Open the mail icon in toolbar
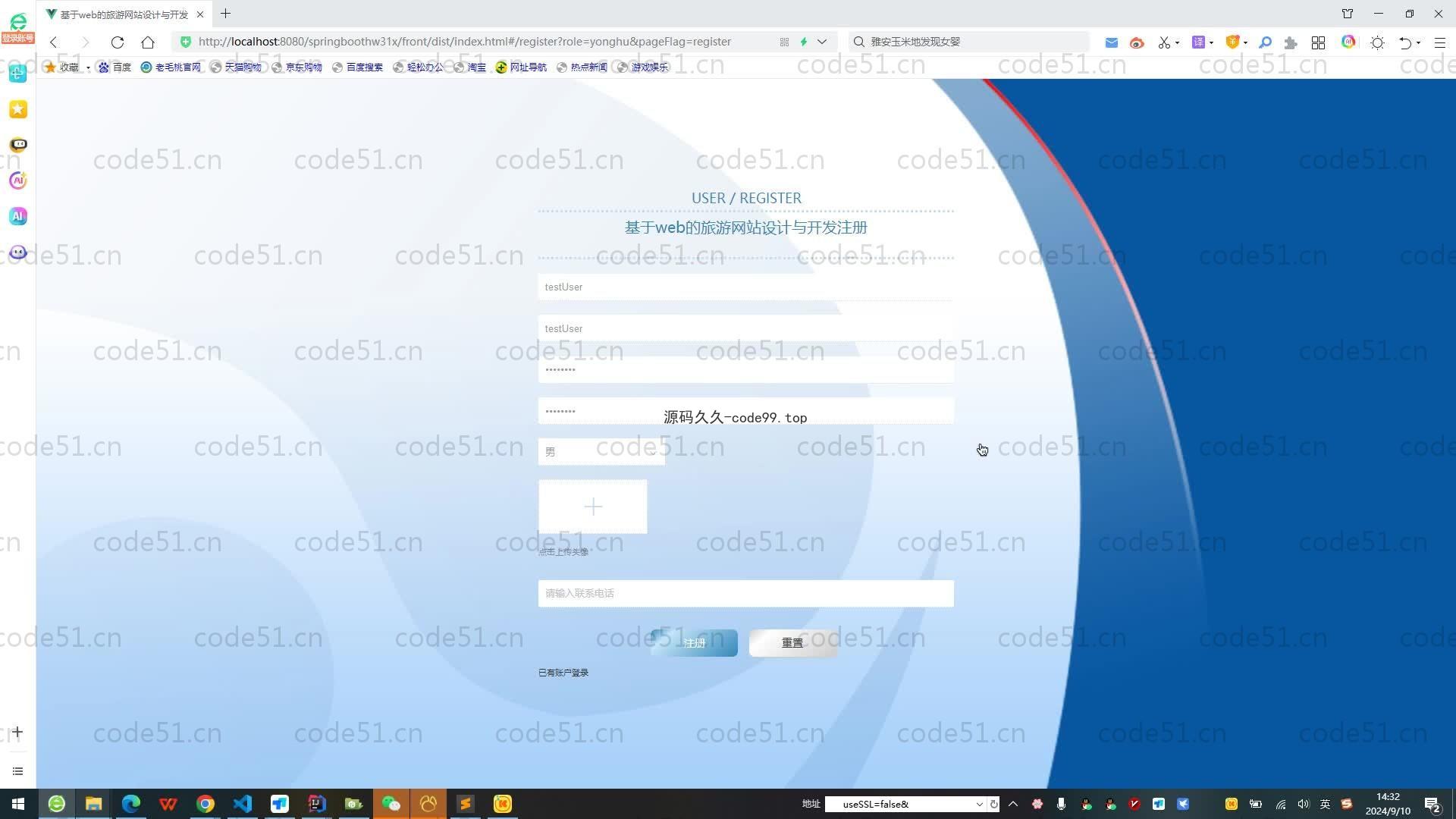The width and height of the screenshot is (1456, 819). pos(1111,42)
